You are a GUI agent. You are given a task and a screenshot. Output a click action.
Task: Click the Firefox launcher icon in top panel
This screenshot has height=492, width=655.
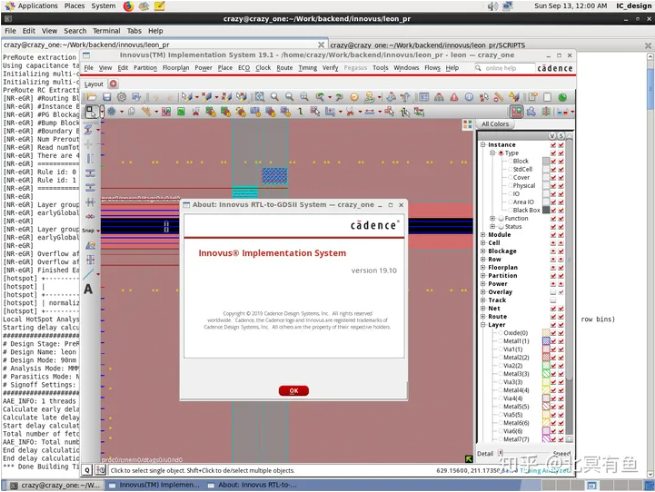[129, 6]
